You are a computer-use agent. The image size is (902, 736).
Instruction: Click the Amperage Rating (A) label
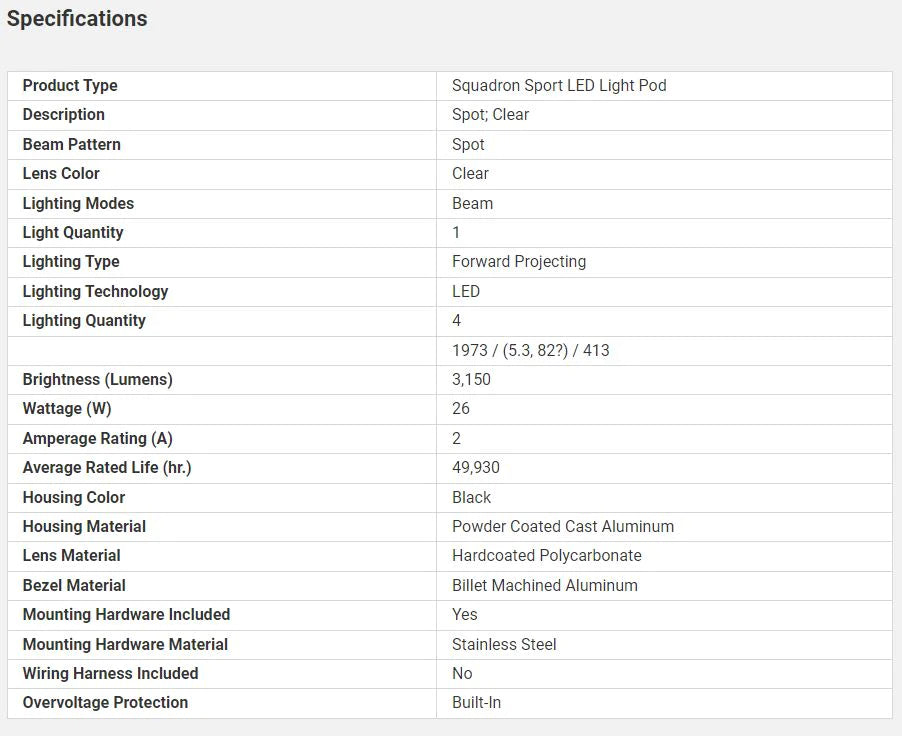pos(97,439)
